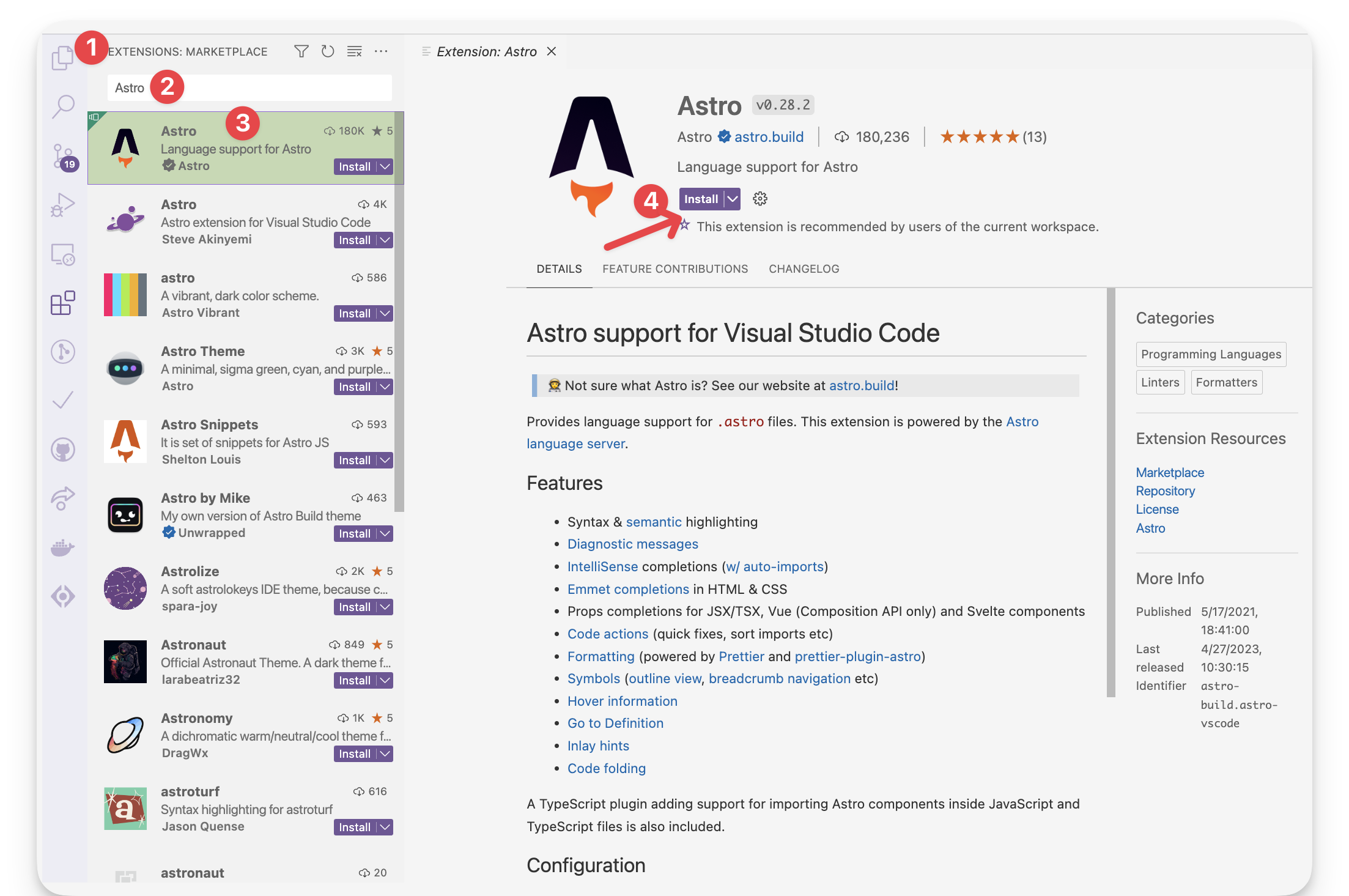Viewport: 1349px width, 896px height.
Task: Switch to the CHANGELOG tab
Action: (x=805, y=268)
